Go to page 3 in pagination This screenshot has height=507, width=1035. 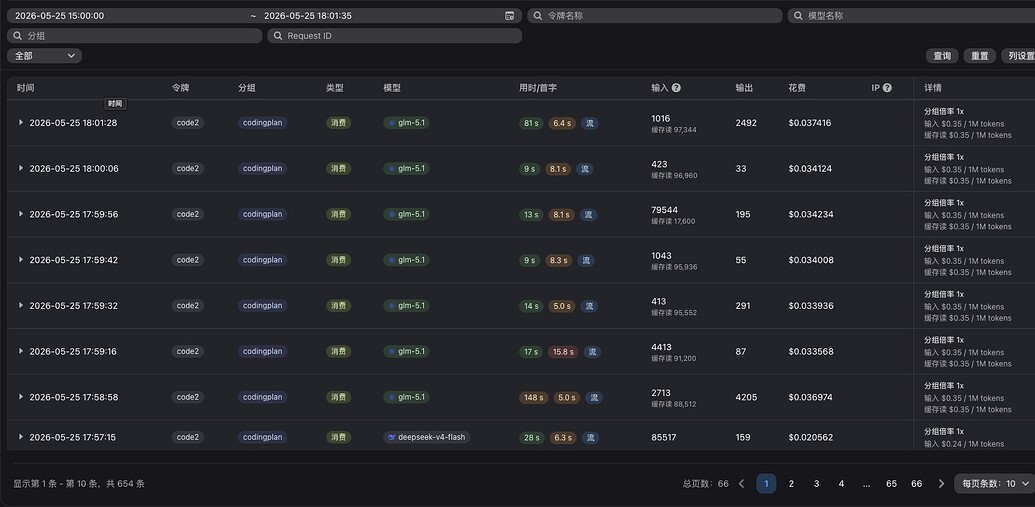(816, 484)
